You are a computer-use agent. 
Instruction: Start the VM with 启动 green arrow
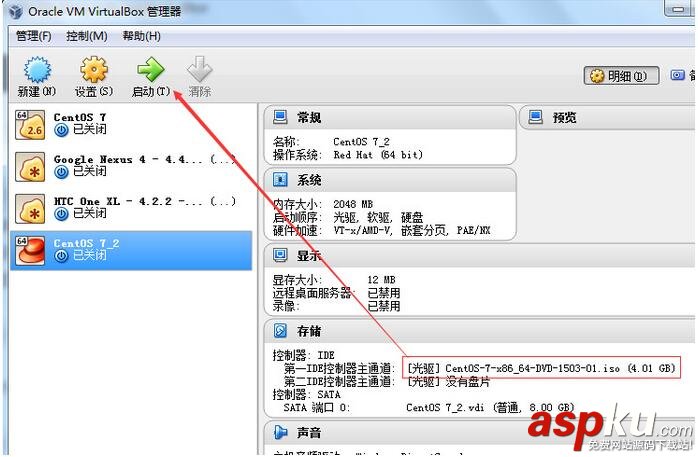pos(151,70)
